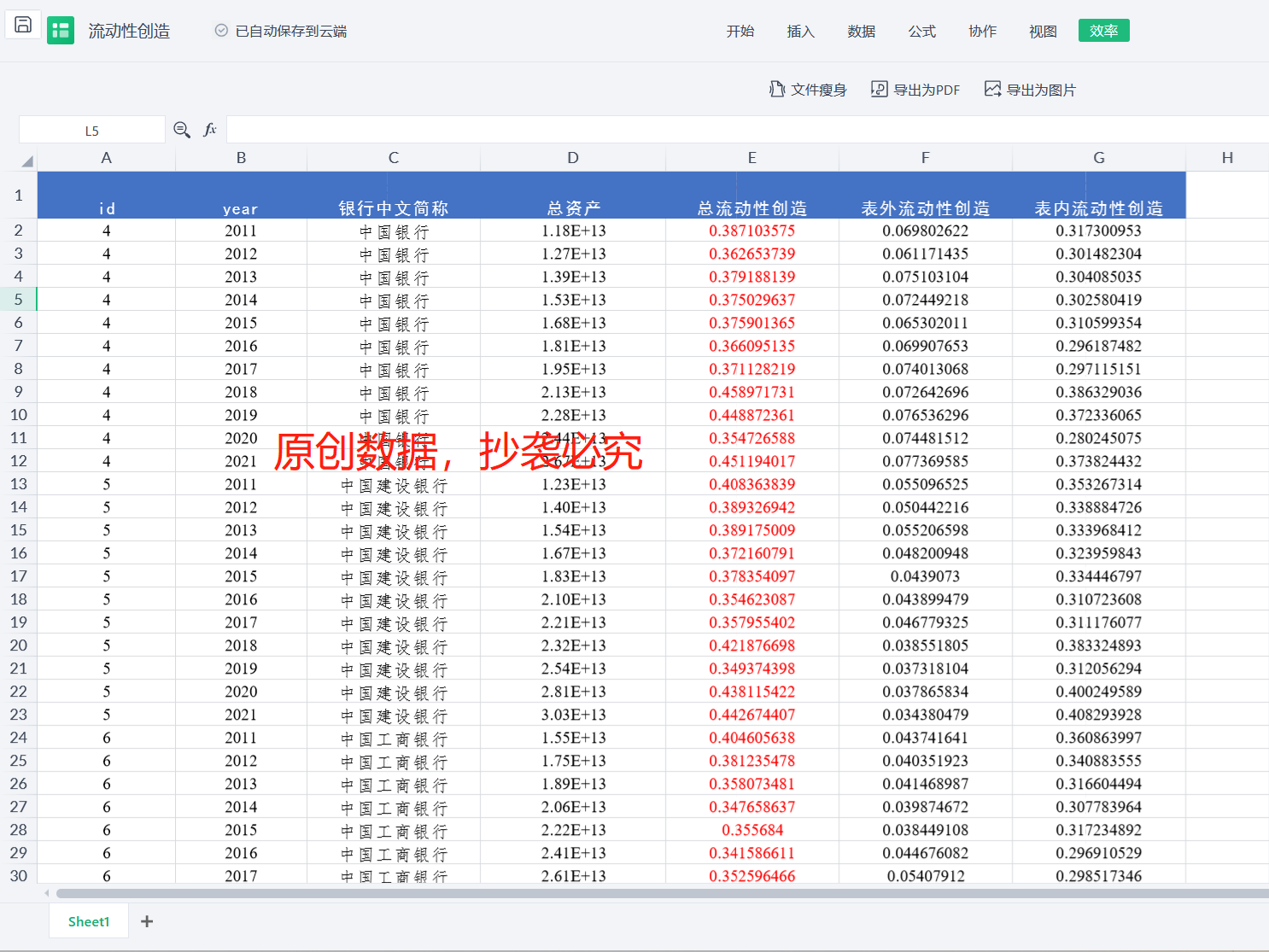This screenshot has width=1269, height=952.
Task: Click 中国工商银行 cell in row 24
Action: tap(394, 738)
